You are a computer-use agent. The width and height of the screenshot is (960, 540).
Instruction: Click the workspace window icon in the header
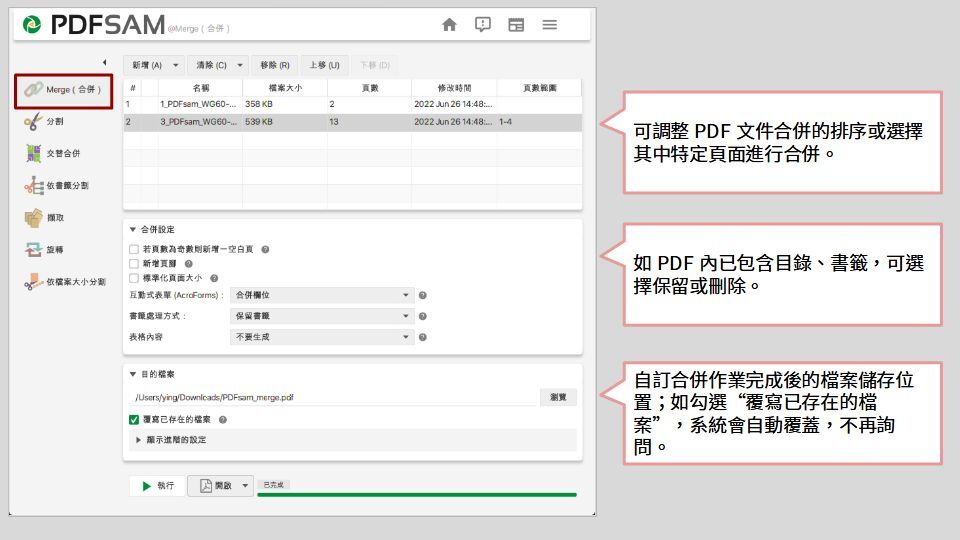tap(516, 25)
